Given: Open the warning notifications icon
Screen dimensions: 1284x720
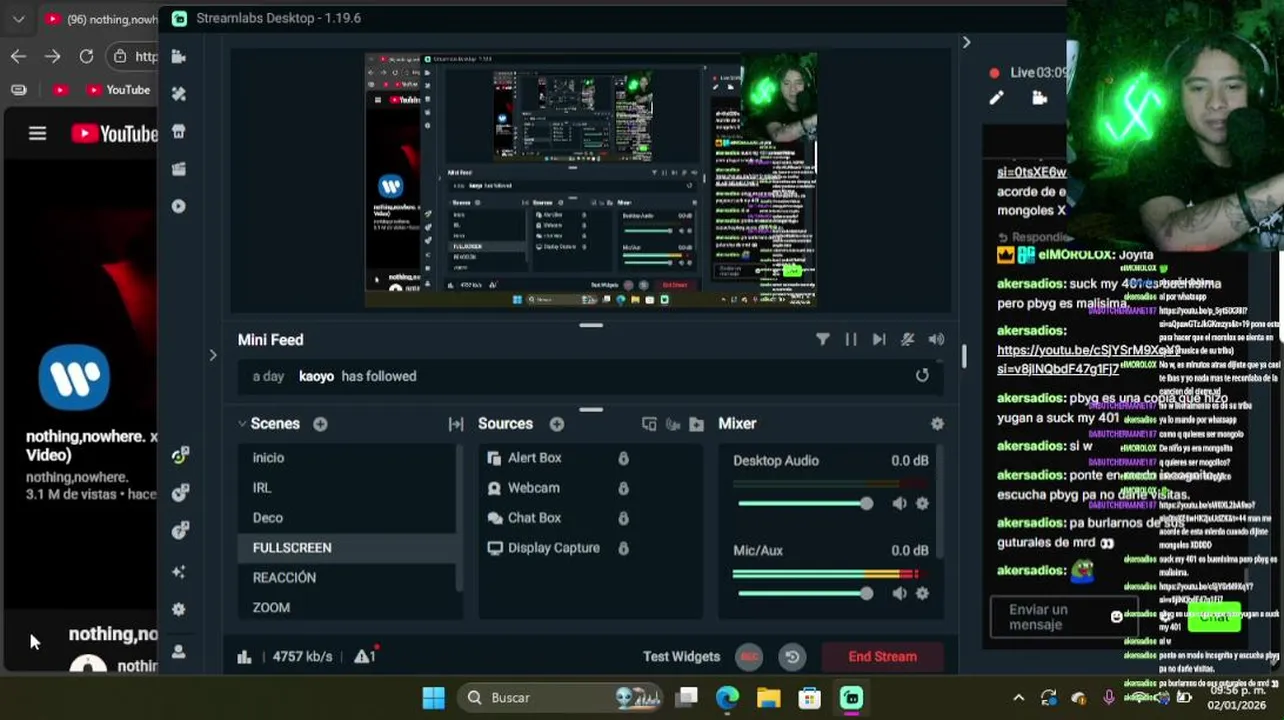Looking at the screenshot, I should (365, 656).
